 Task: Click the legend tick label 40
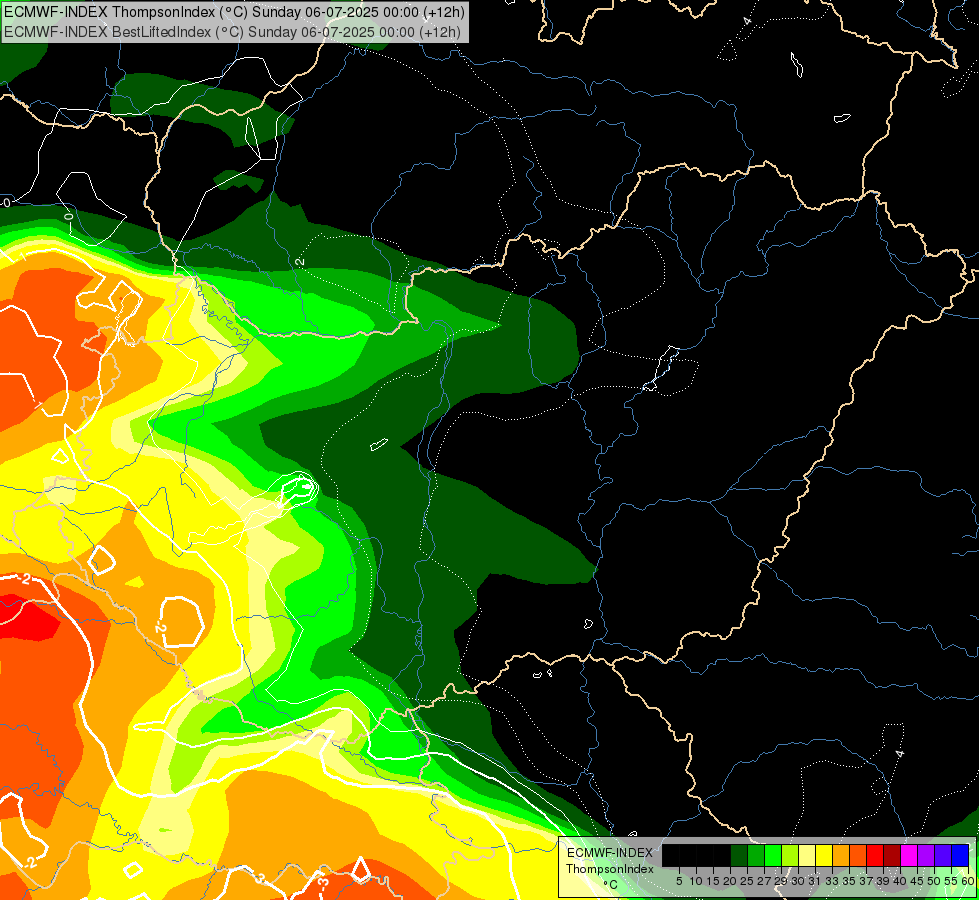(x=900, y=881)
